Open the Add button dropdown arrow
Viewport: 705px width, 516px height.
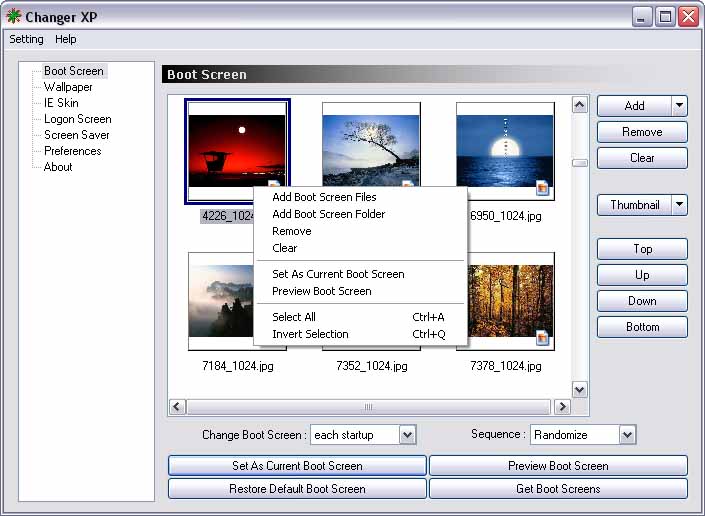pos(679,106)
